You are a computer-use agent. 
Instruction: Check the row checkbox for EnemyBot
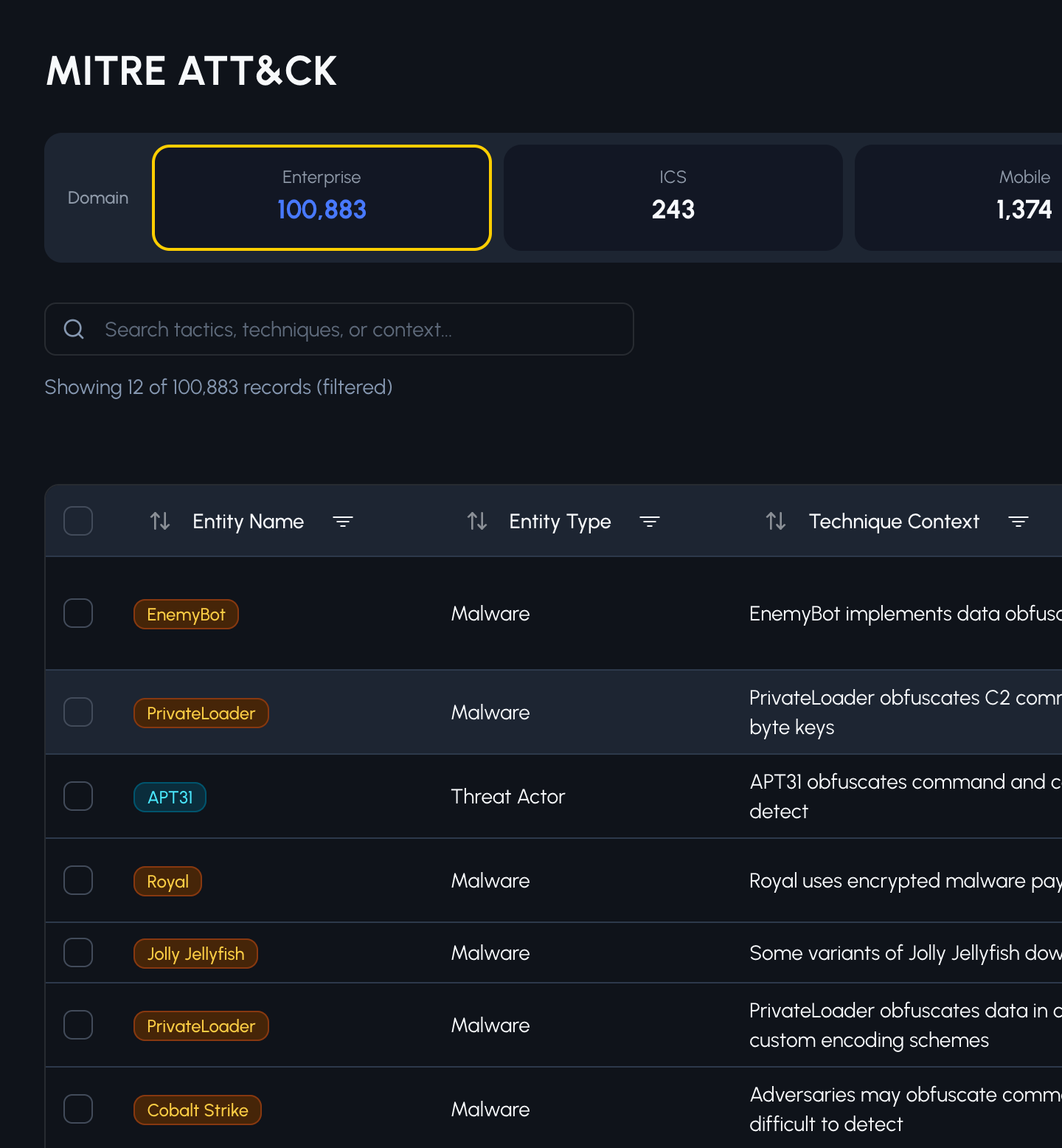click(x=77, y=613)
